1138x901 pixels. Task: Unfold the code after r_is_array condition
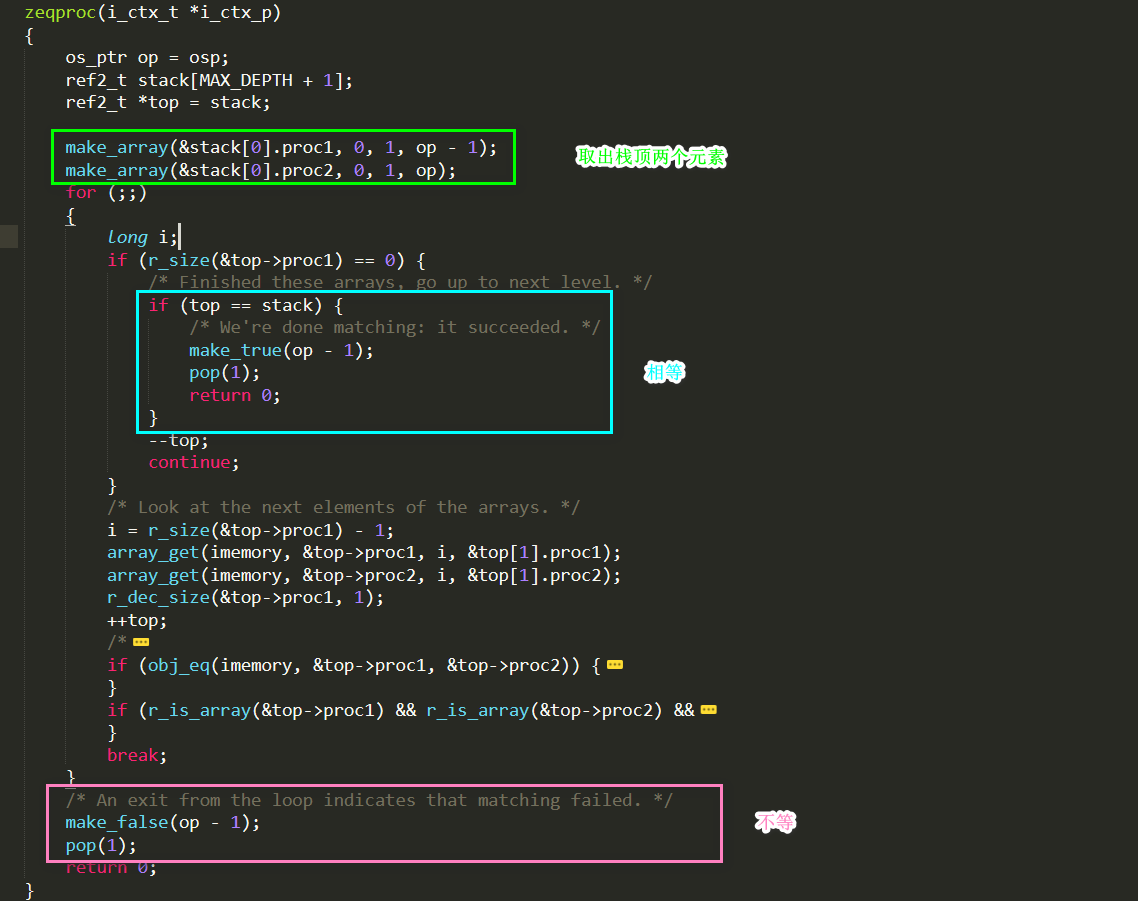(709, 710)
